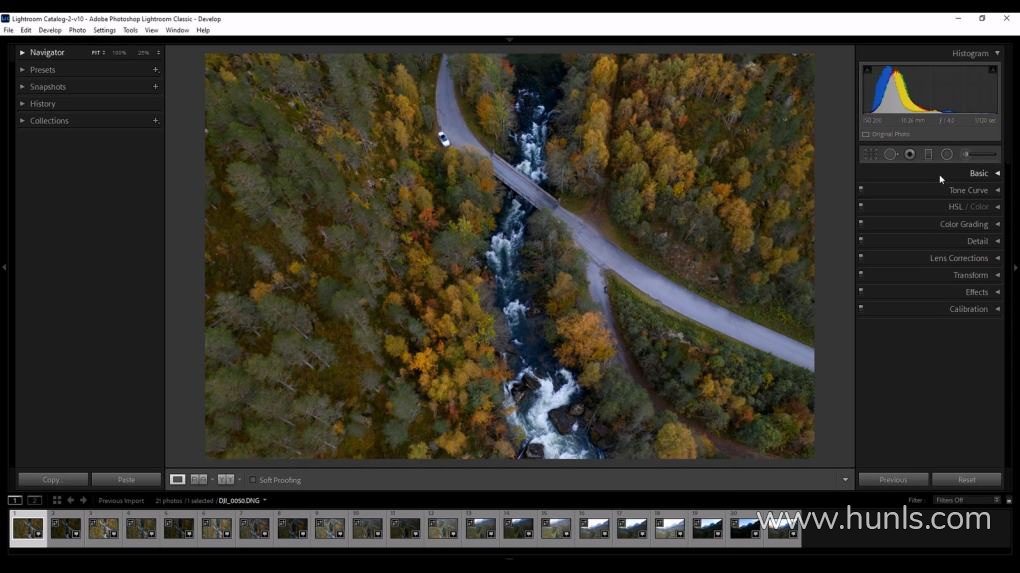Select the Red Eye Correction tool icon
The width and height of the screenshot is (1020, 573).
click(x=910, y=154)
